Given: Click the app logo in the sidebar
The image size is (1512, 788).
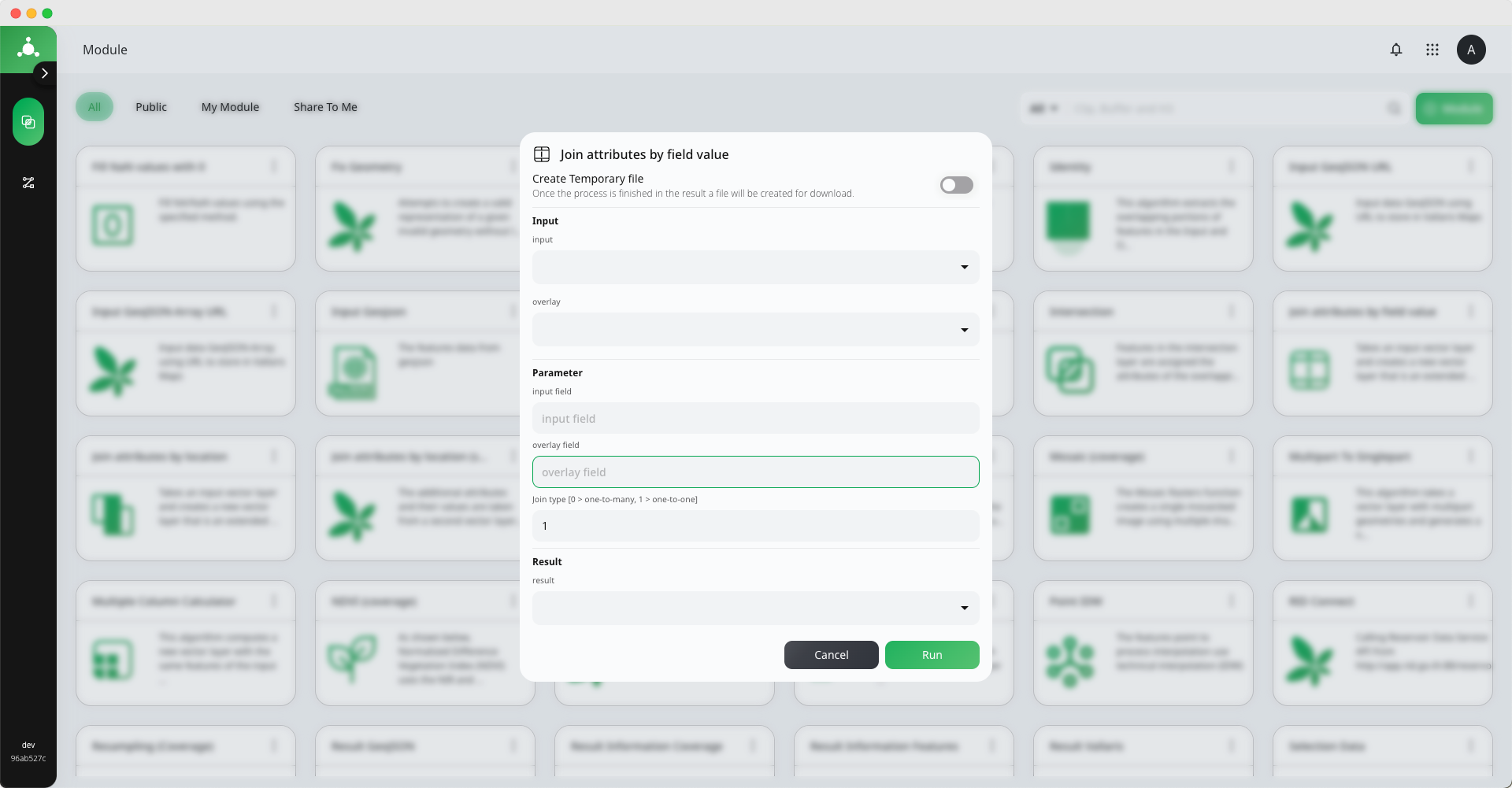Looking at the screenshot, I should click(x=28, y=48).
